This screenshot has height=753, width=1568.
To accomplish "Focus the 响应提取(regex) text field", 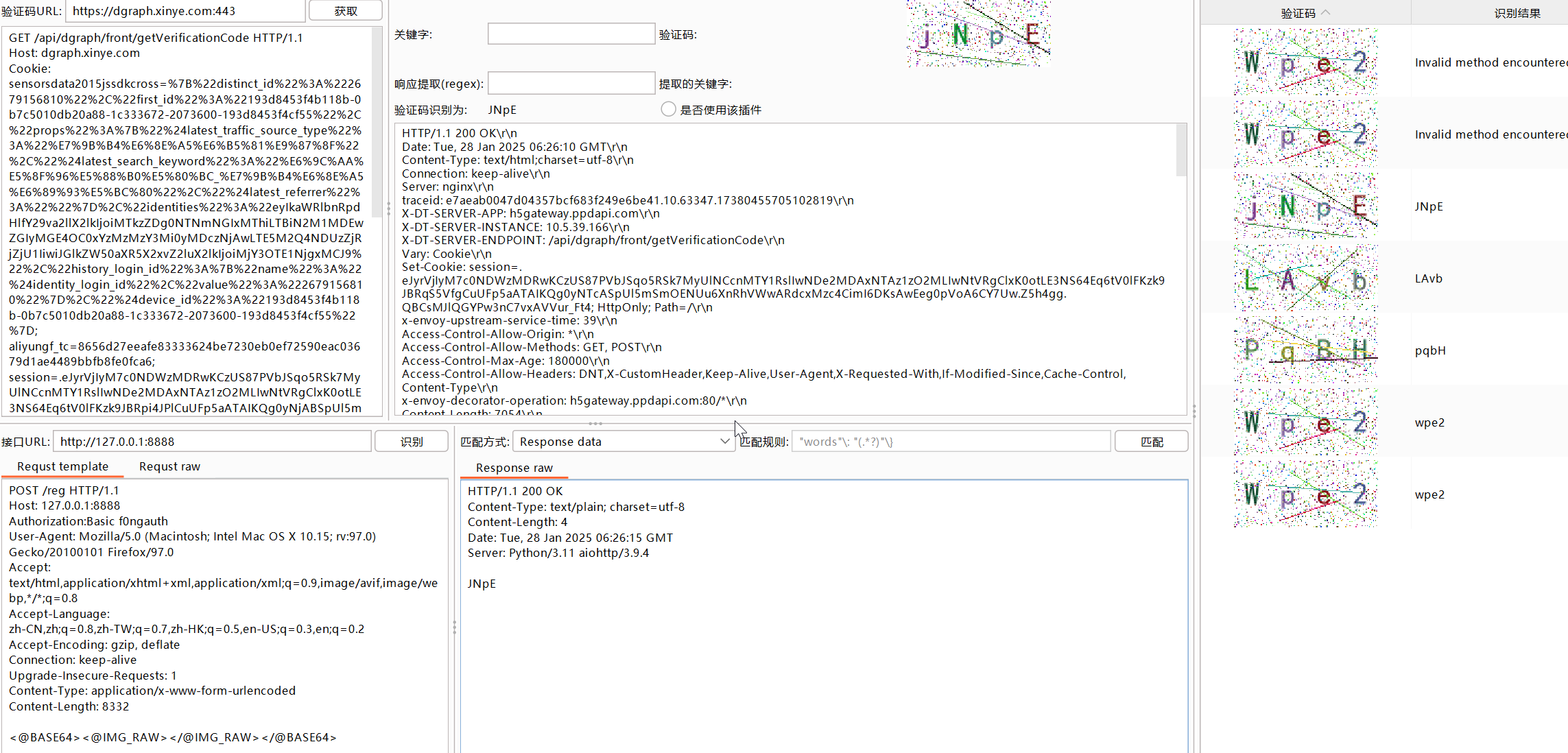I will point(571,84).
